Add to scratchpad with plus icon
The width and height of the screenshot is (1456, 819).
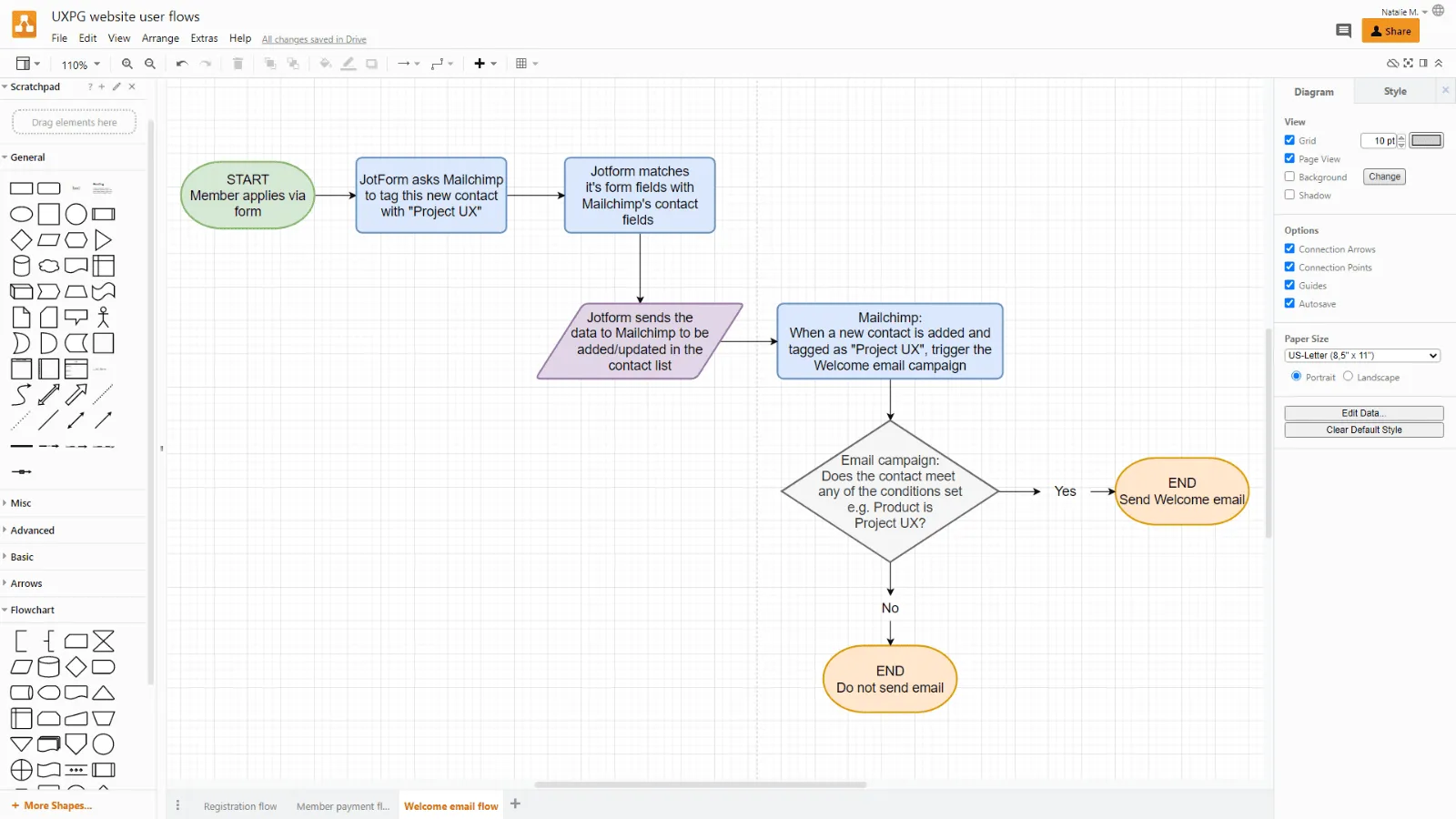(102, 86)
